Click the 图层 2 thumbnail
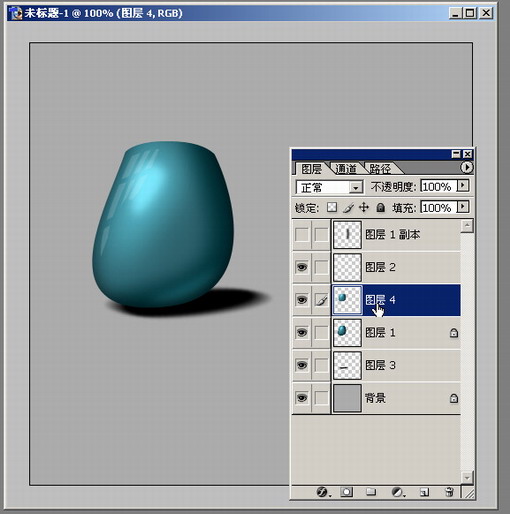 347,267
